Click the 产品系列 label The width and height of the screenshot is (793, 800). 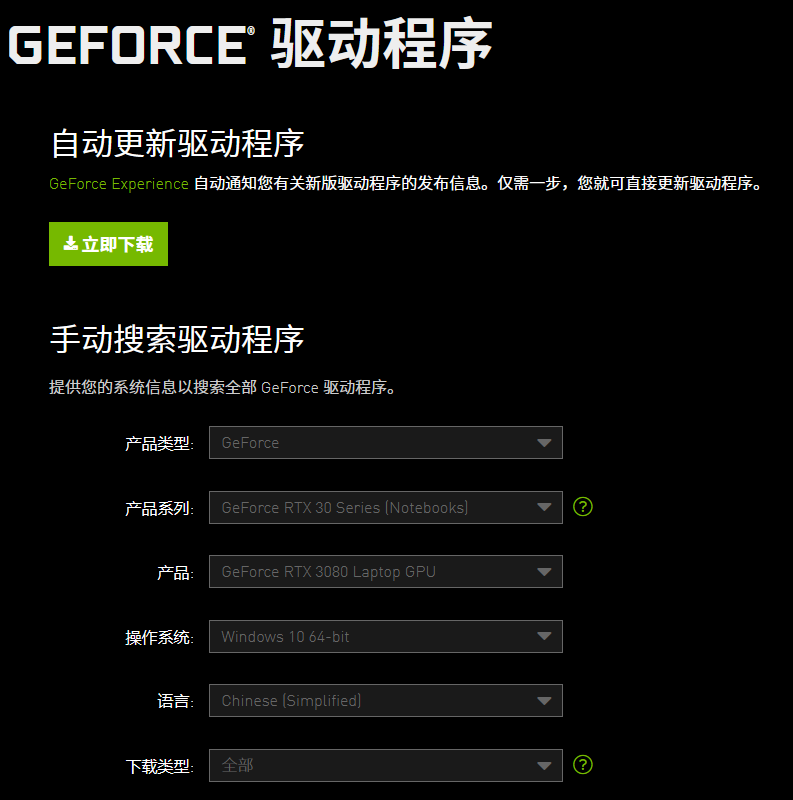tap(159, 508)
